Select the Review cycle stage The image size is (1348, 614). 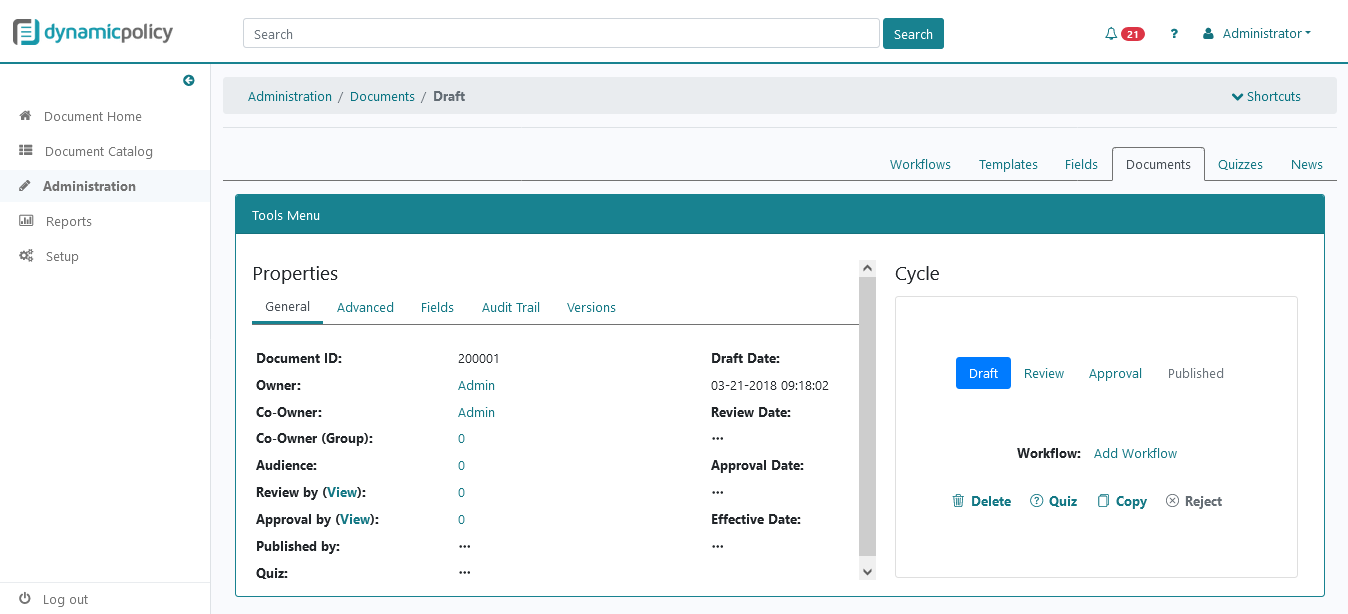pyautogui.click(x=1044, y=373)
